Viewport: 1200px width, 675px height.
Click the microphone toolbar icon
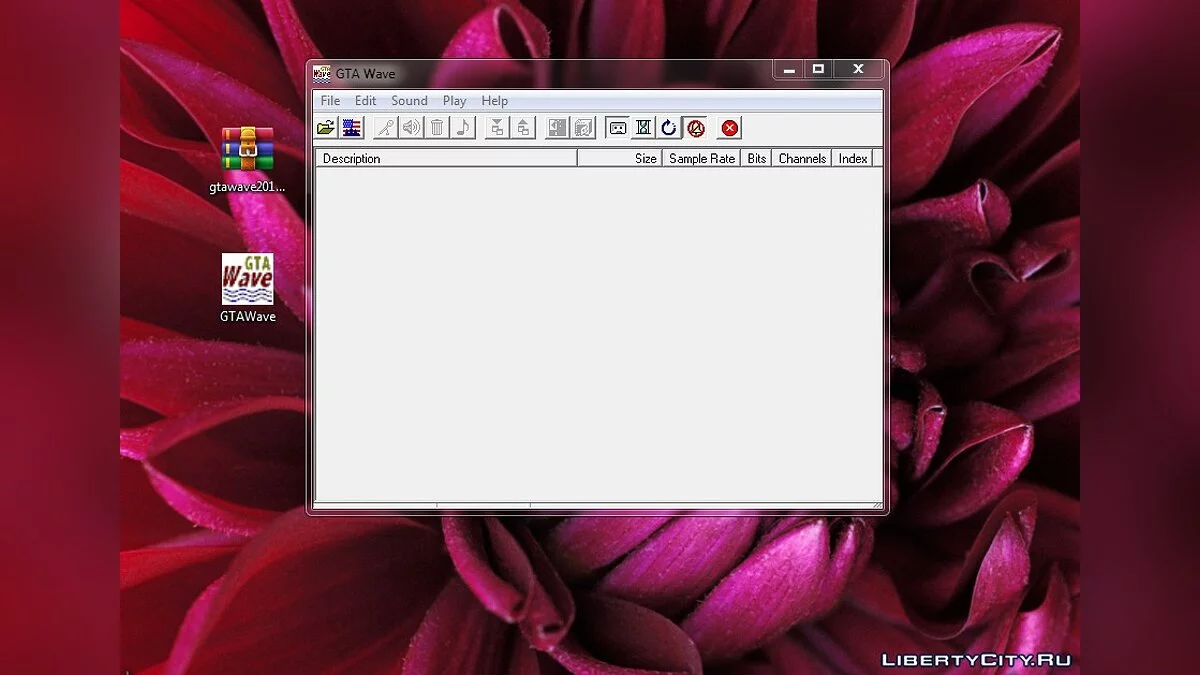(x=385, y=128)
